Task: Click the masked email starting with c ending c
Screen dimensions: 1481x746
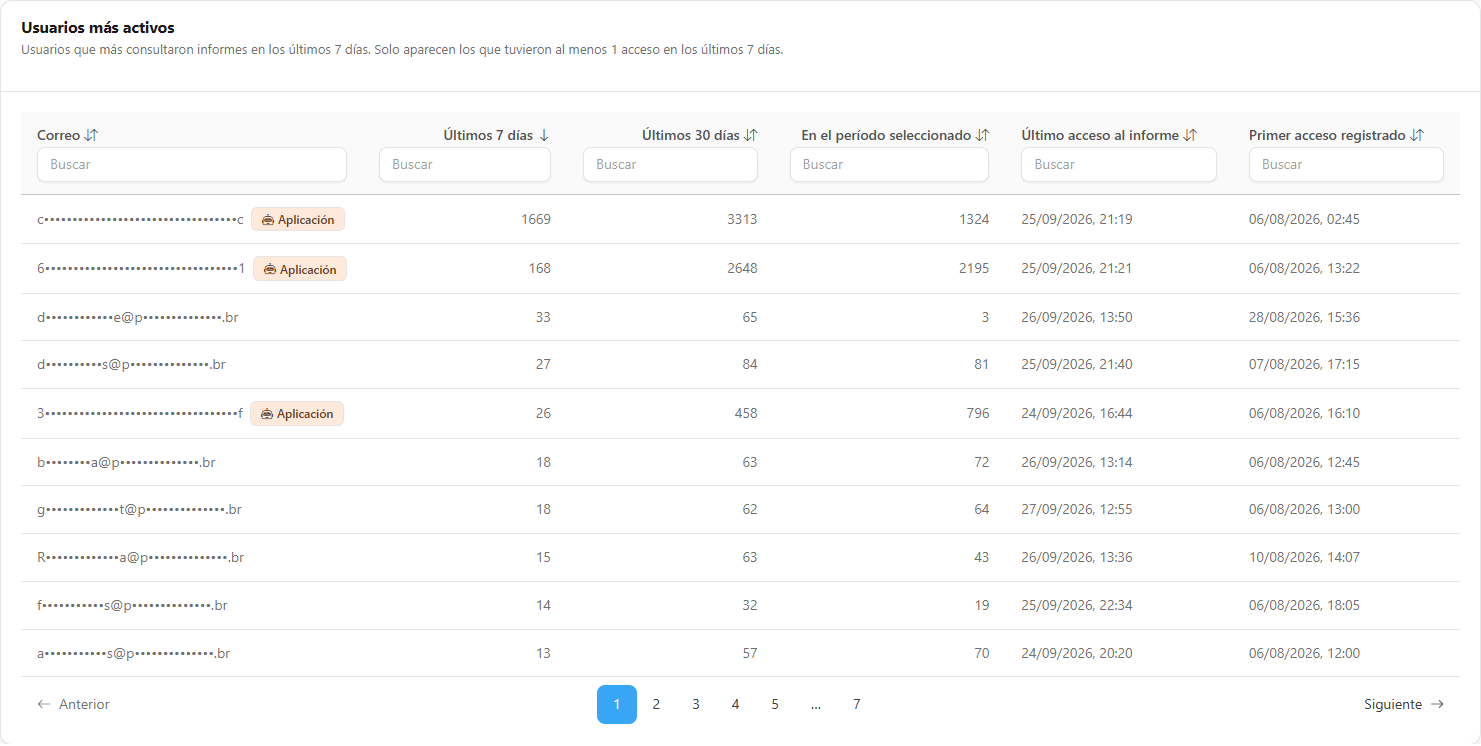Action: 141,219
